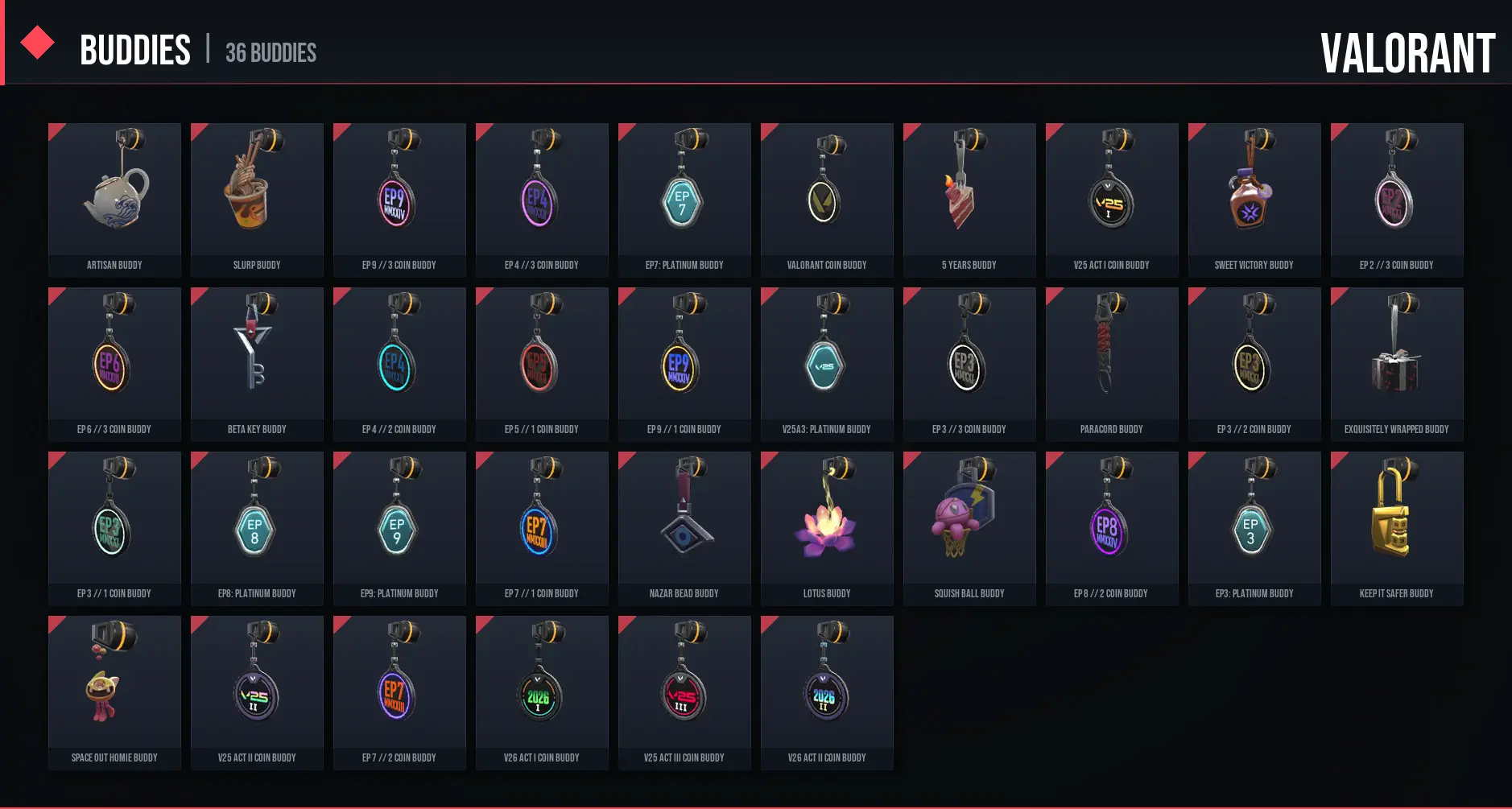Select the V25 Act I Coin Buddy
Screen dimensions: 1512x809
[1112, 200]
